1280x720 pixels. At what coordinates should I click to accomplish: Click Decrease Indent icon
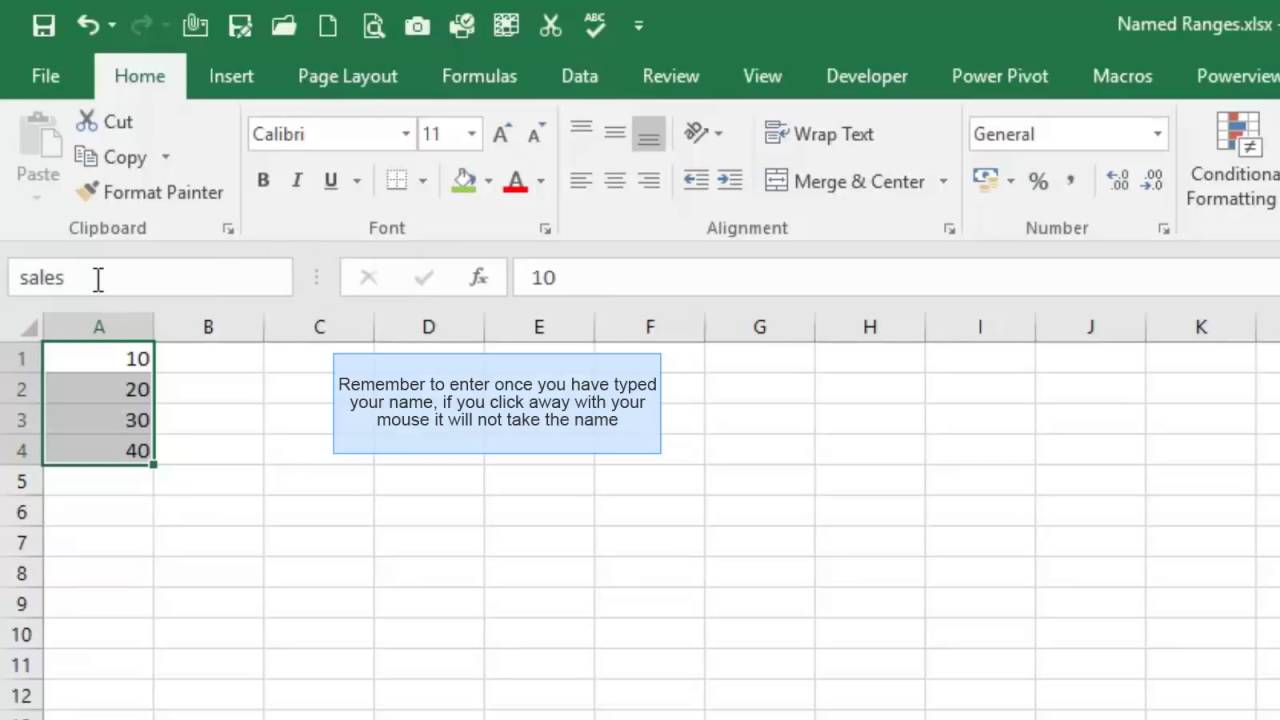(x=696, y=181)
